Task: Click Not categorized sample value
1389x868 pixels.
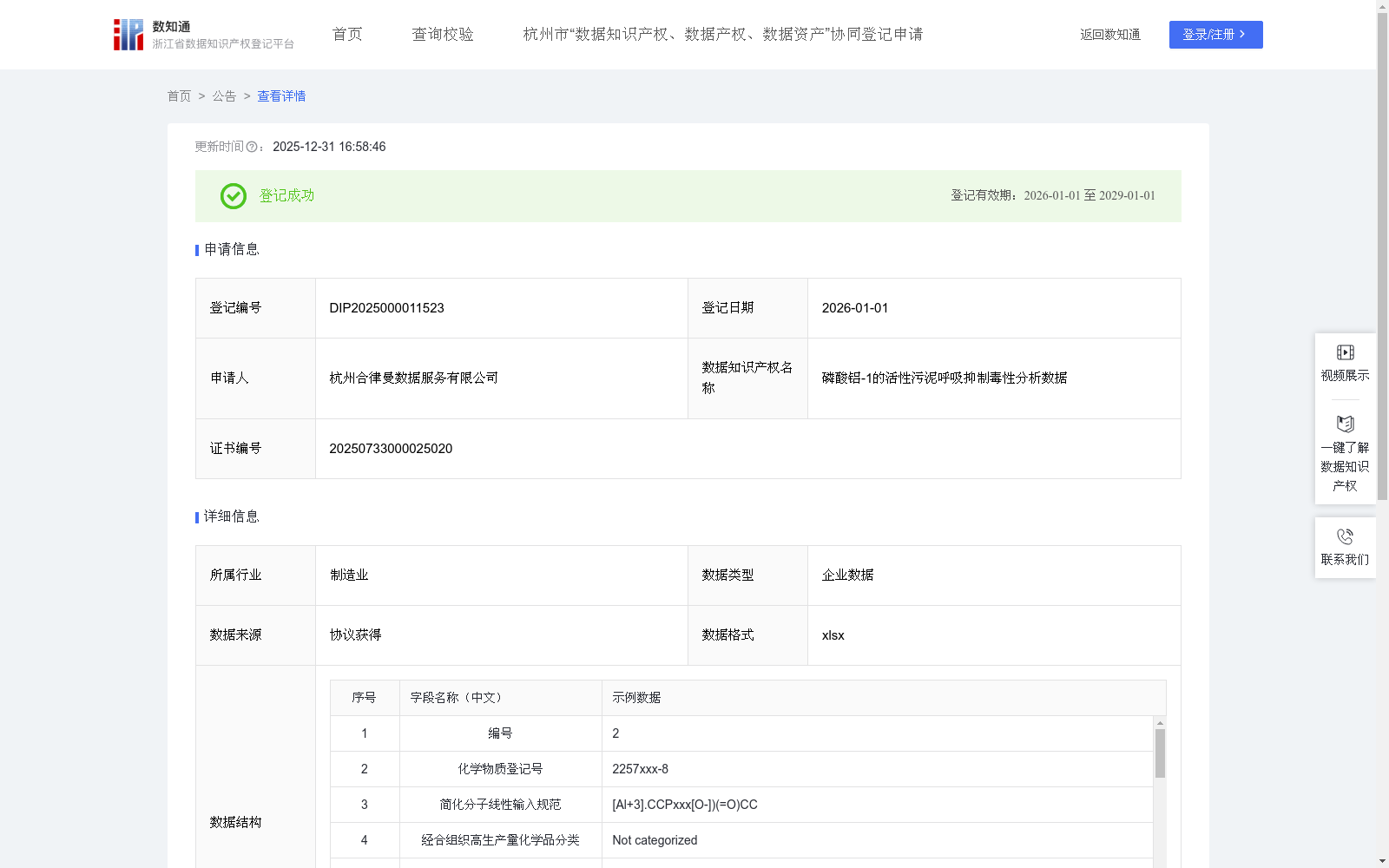Action: pos(655,840)
